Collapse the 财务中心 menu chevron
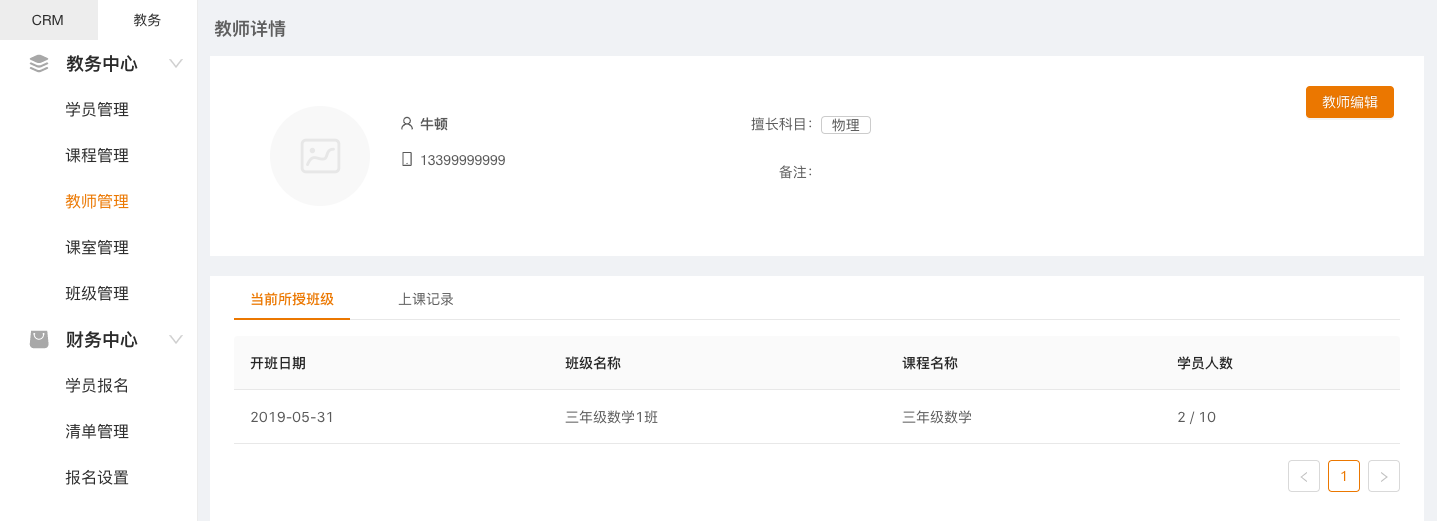The width and height of the screenshot is (1437, 521). click(176, 339)
